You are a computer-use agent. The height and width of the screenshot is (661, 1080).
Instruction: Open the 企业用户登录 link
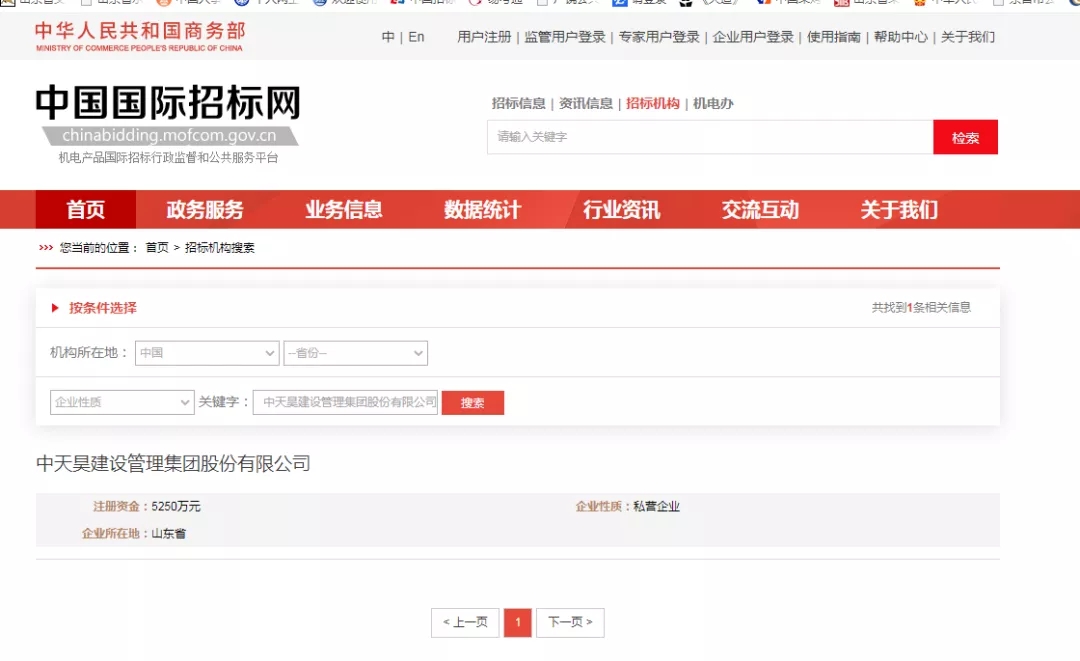click(x=753, y=37)
